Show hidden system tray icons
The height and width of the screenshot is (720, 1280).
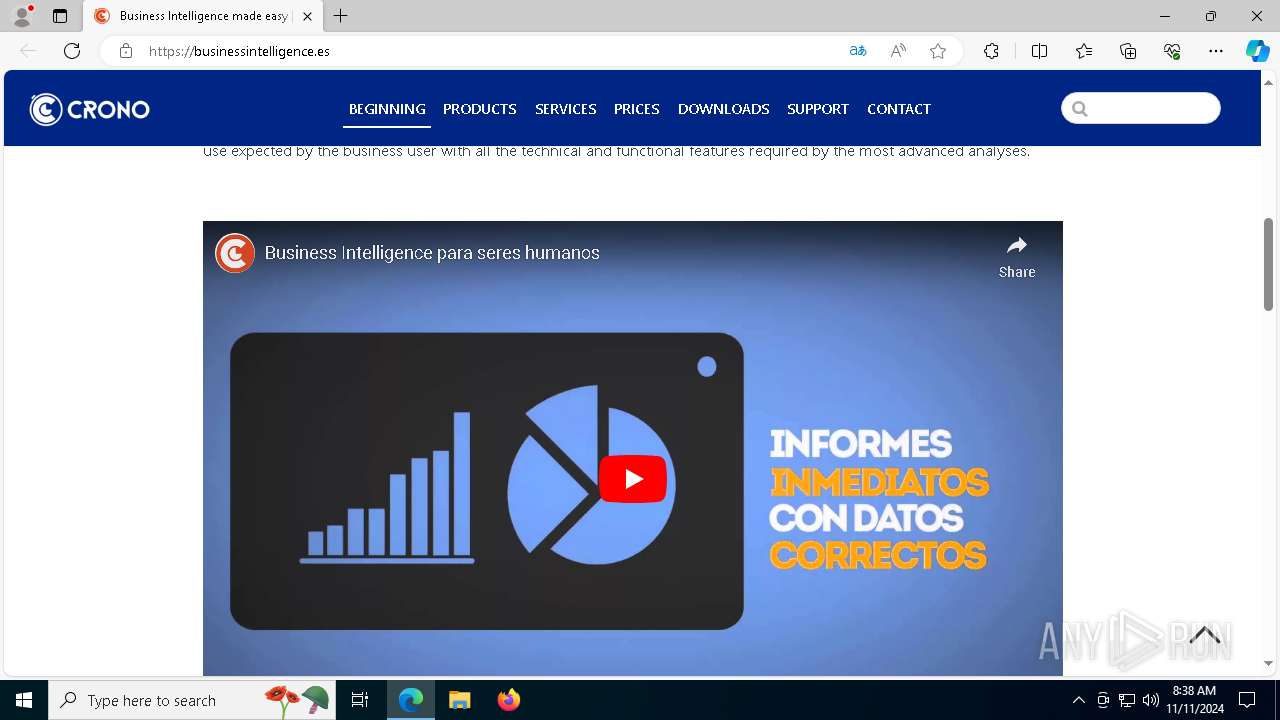coord(1078,700)
